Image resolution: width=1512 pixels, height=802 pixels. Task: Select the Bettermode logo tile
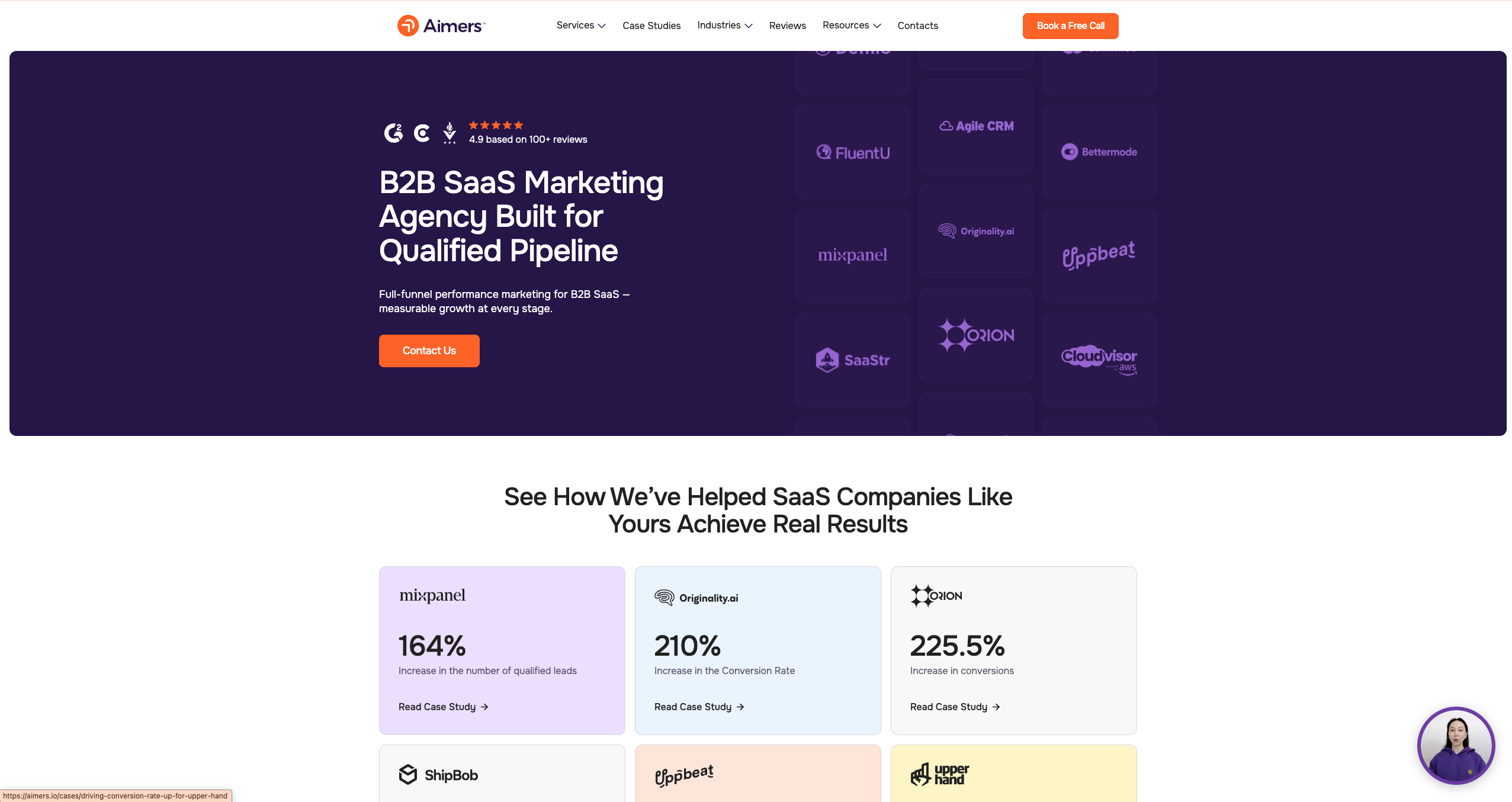[1099, 152]
